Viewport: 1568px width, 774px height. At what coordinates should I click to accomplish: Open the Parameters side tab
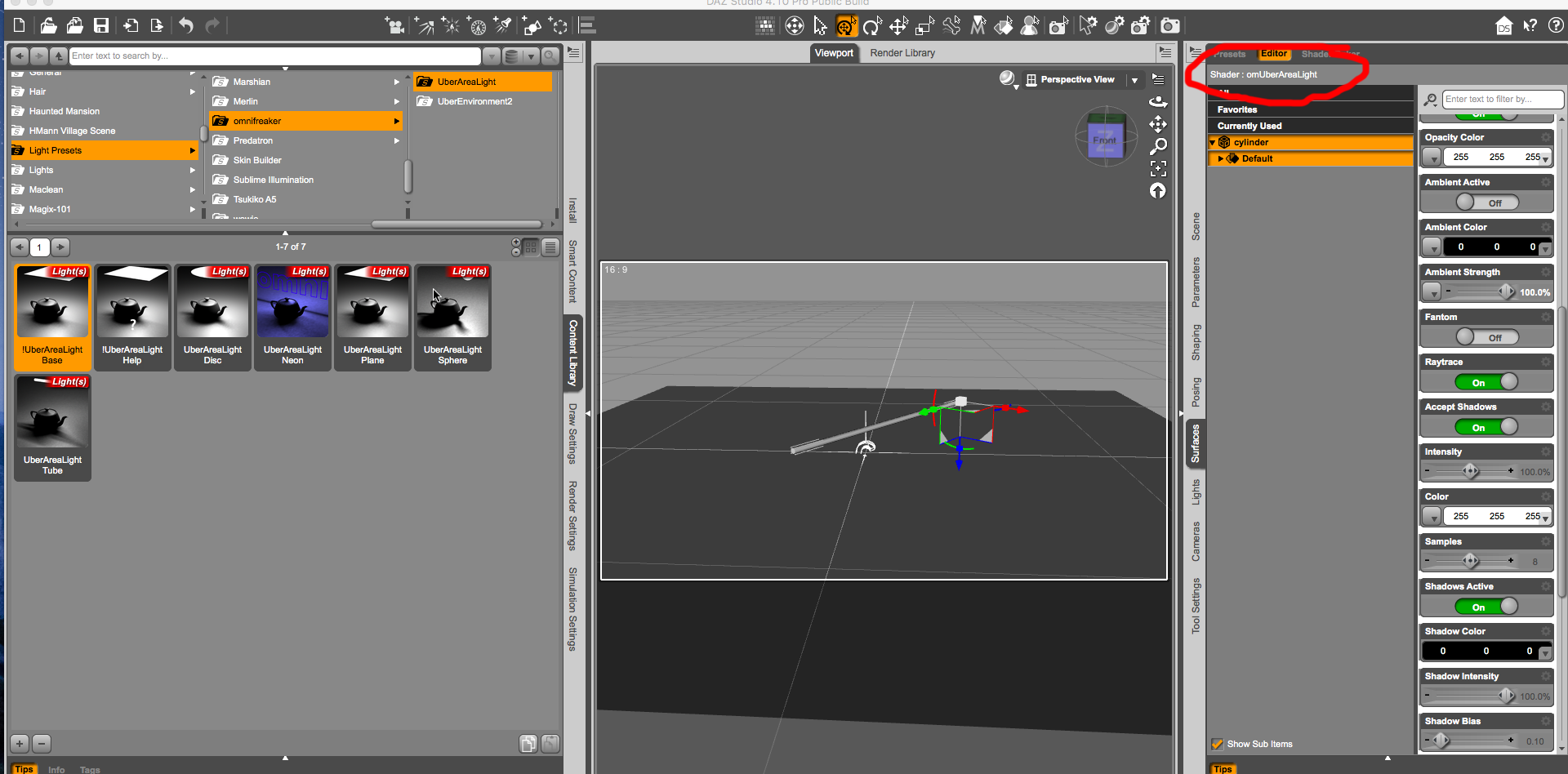click(1196, 282)
